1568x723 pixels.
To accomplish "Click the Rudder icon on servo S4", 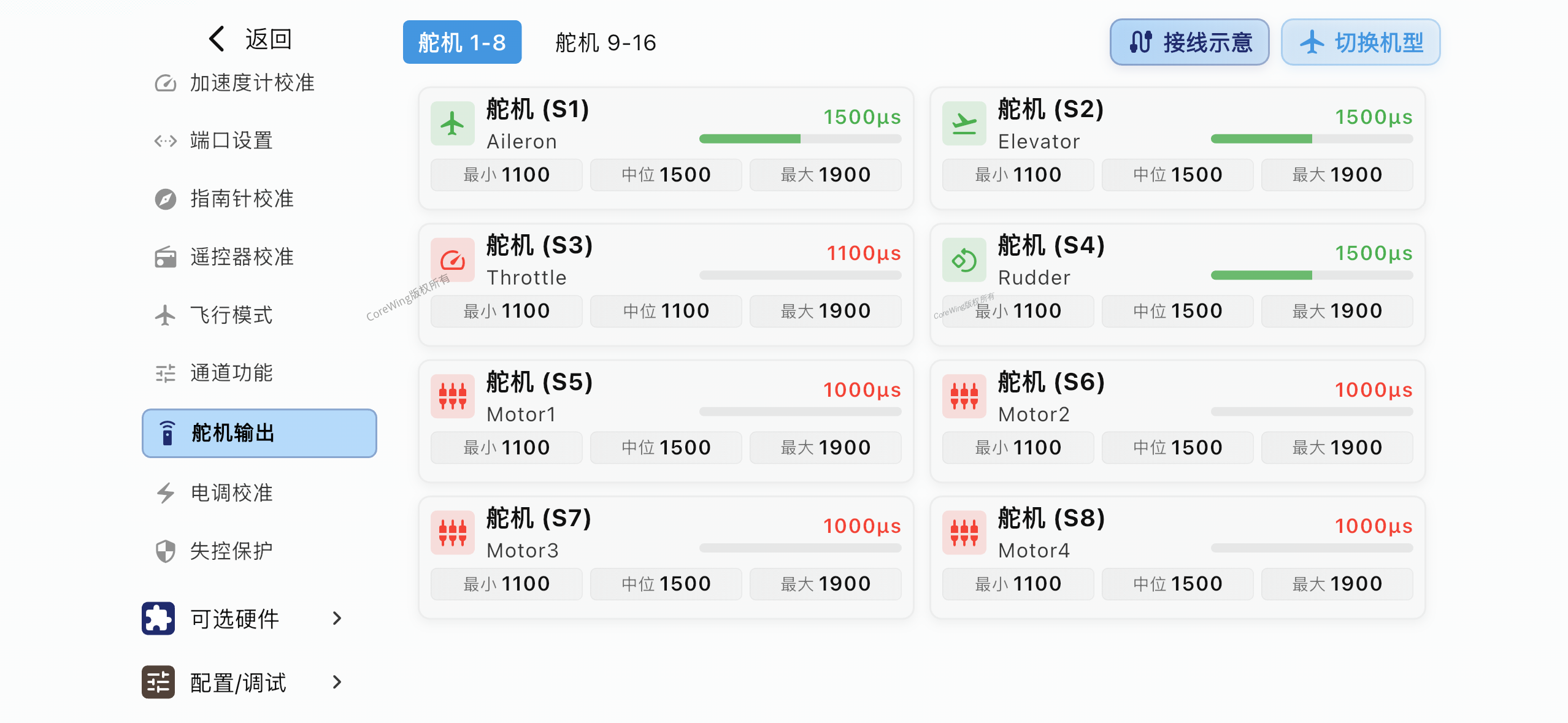I will tap(964, 260).
